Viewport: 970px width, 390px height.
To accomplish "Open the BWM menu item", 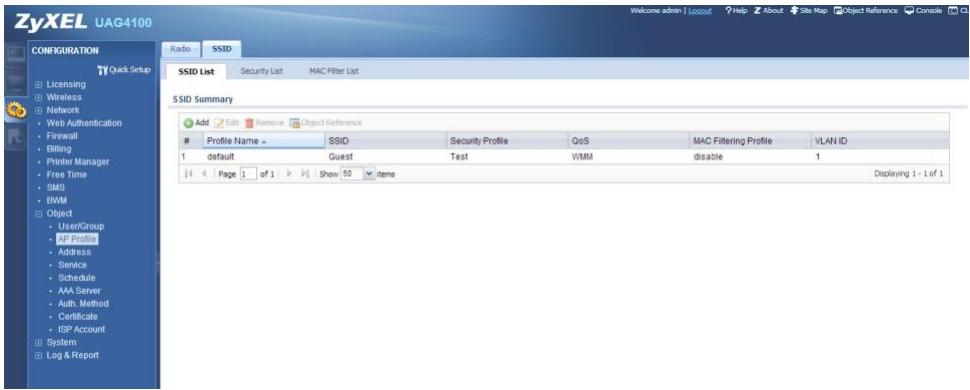I will point(56,201).
